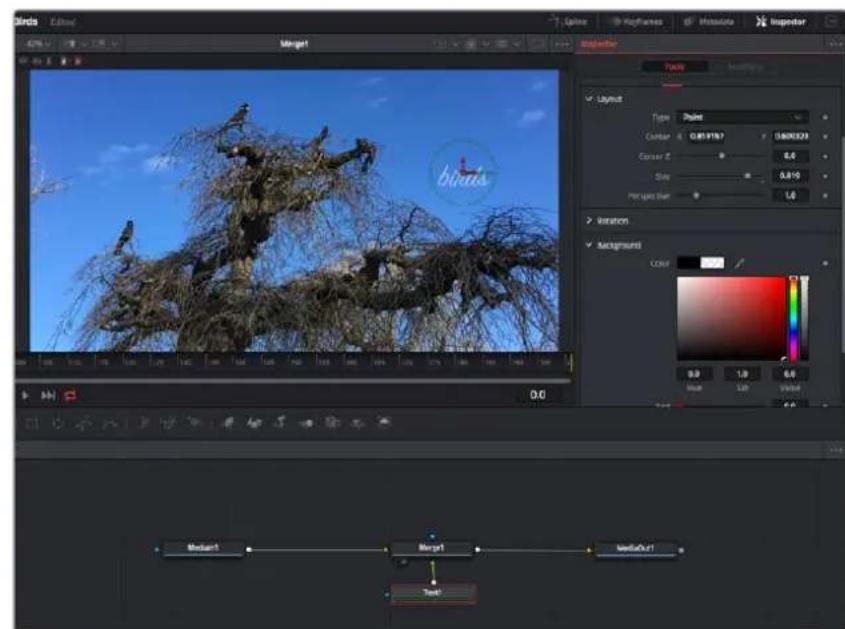Add the Text 3D (Aa) tool
Screen dimensions: 845x629
pos(254,423)
